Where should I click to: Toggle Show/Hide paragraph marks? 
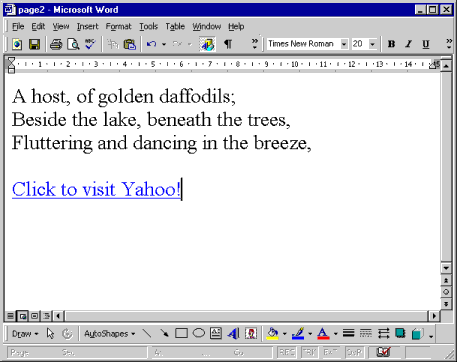coord(228,44)
